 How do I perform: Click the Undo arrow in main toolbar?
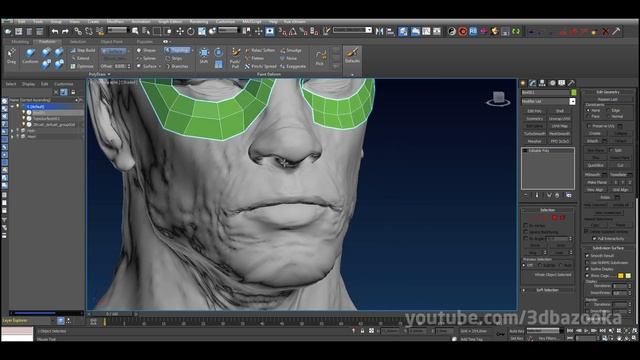55,31
